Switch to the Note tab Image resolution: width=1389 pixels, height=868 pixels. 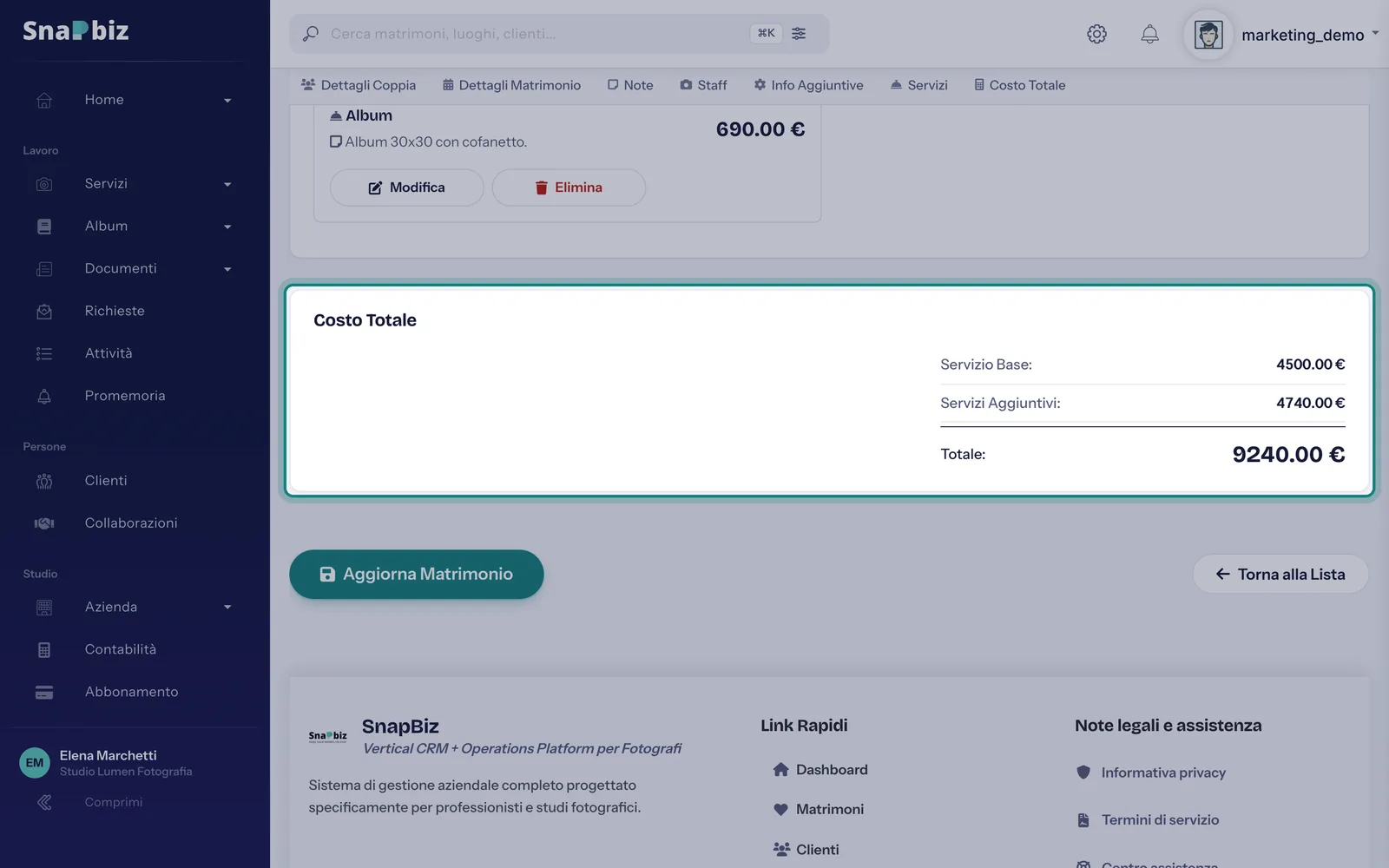coord(630,85)
